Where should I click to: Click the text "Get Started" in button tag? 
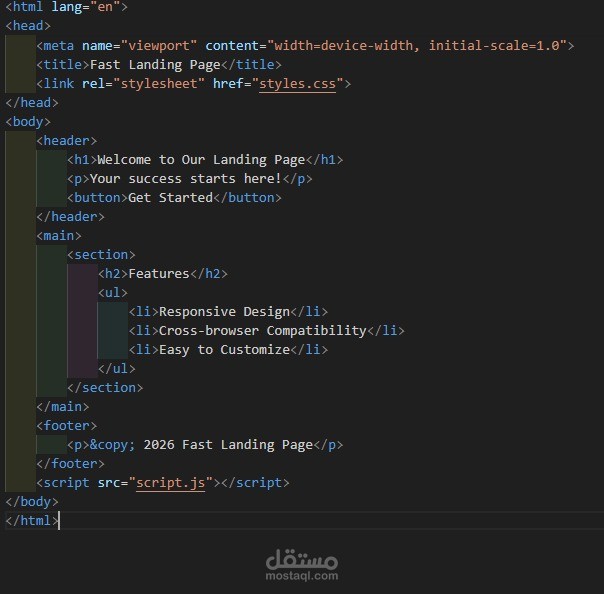pos(170,198)
